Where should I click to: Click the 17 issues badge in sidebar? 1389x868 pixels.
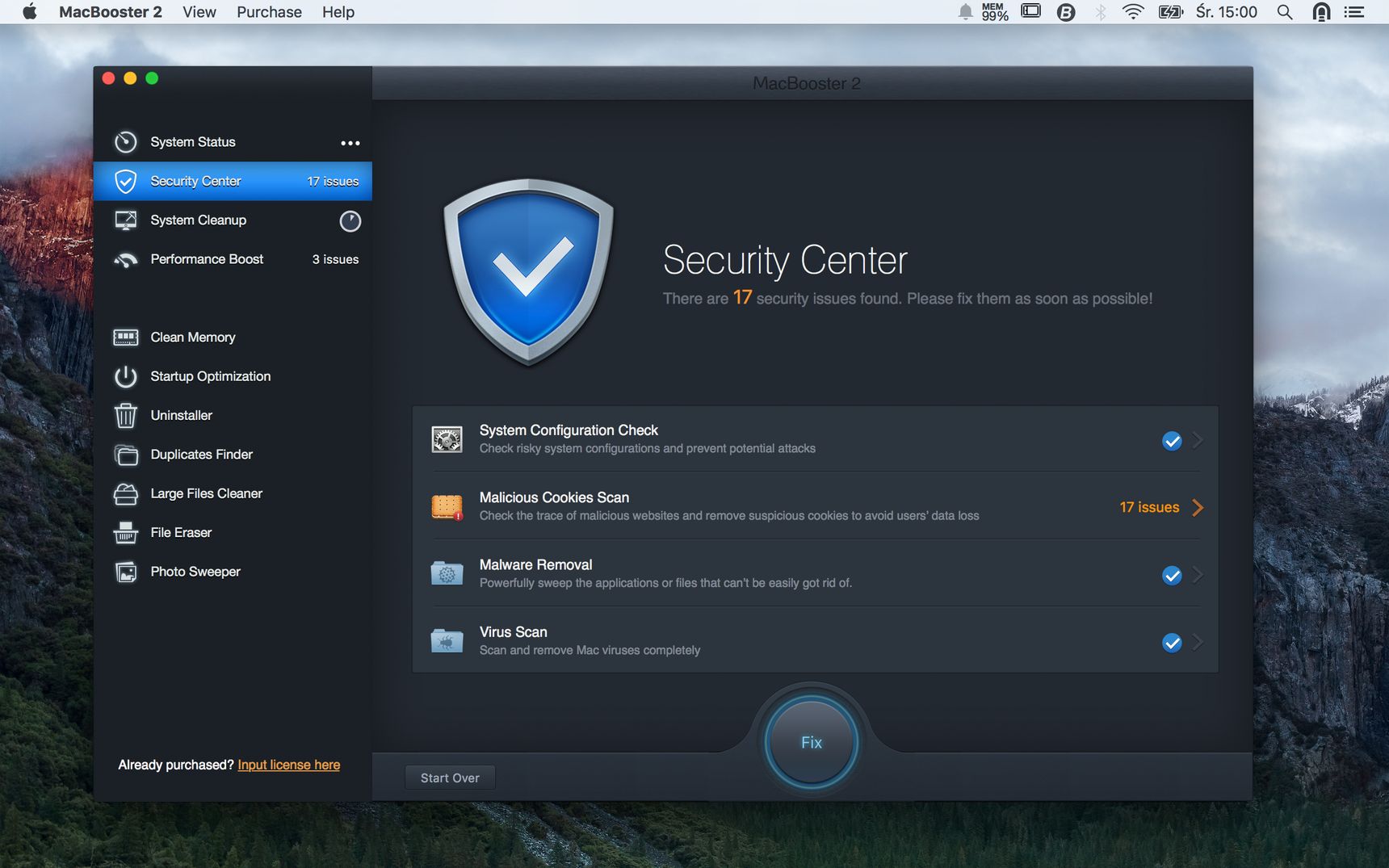click(x=333, y=182)
